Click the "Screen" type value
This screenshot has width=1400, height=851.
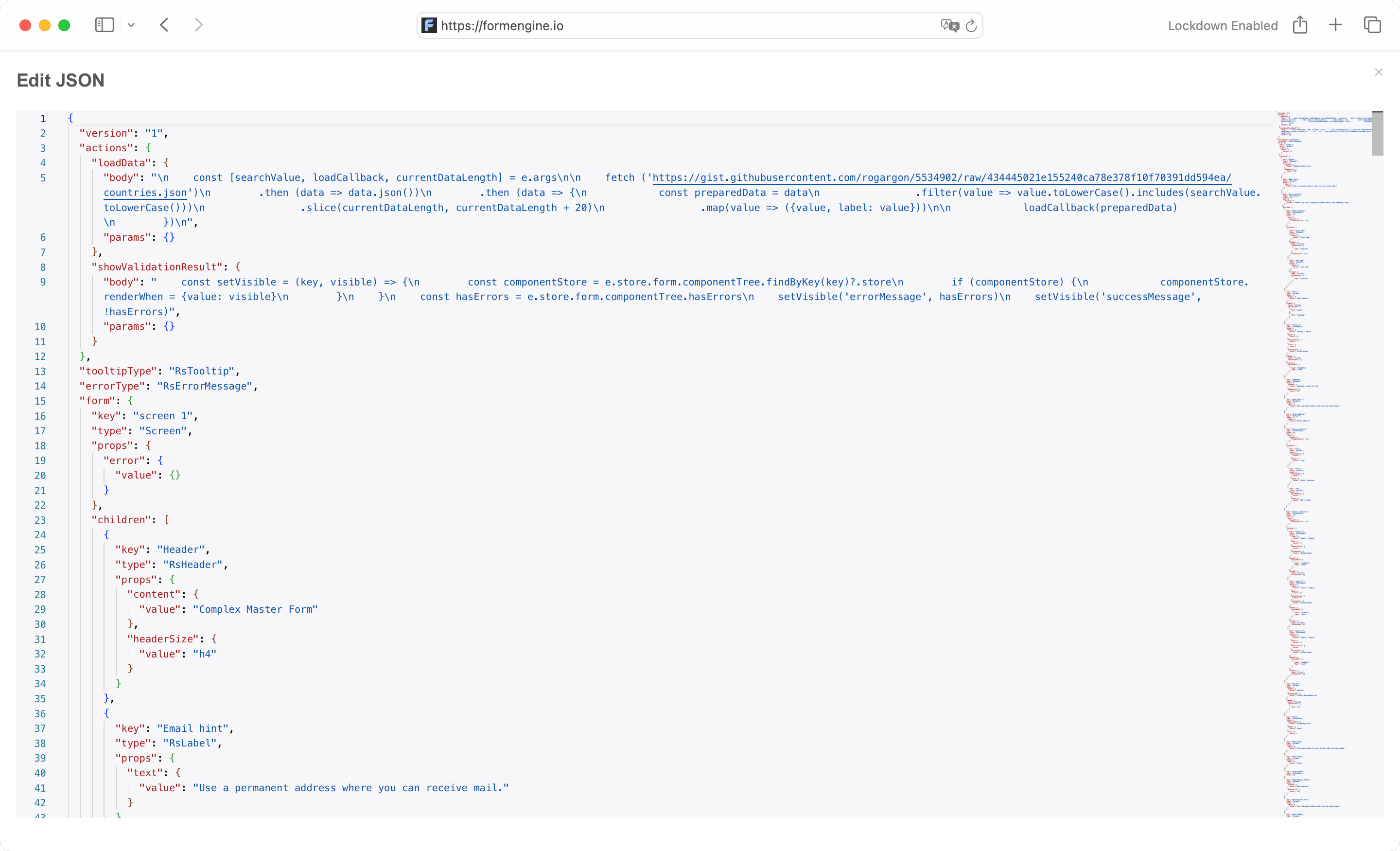(163, 431)
